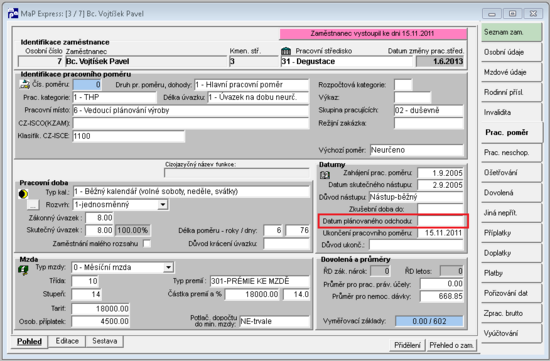Expand the Rozvrh 1-jednosměnný dropdown

click(162, 205)
